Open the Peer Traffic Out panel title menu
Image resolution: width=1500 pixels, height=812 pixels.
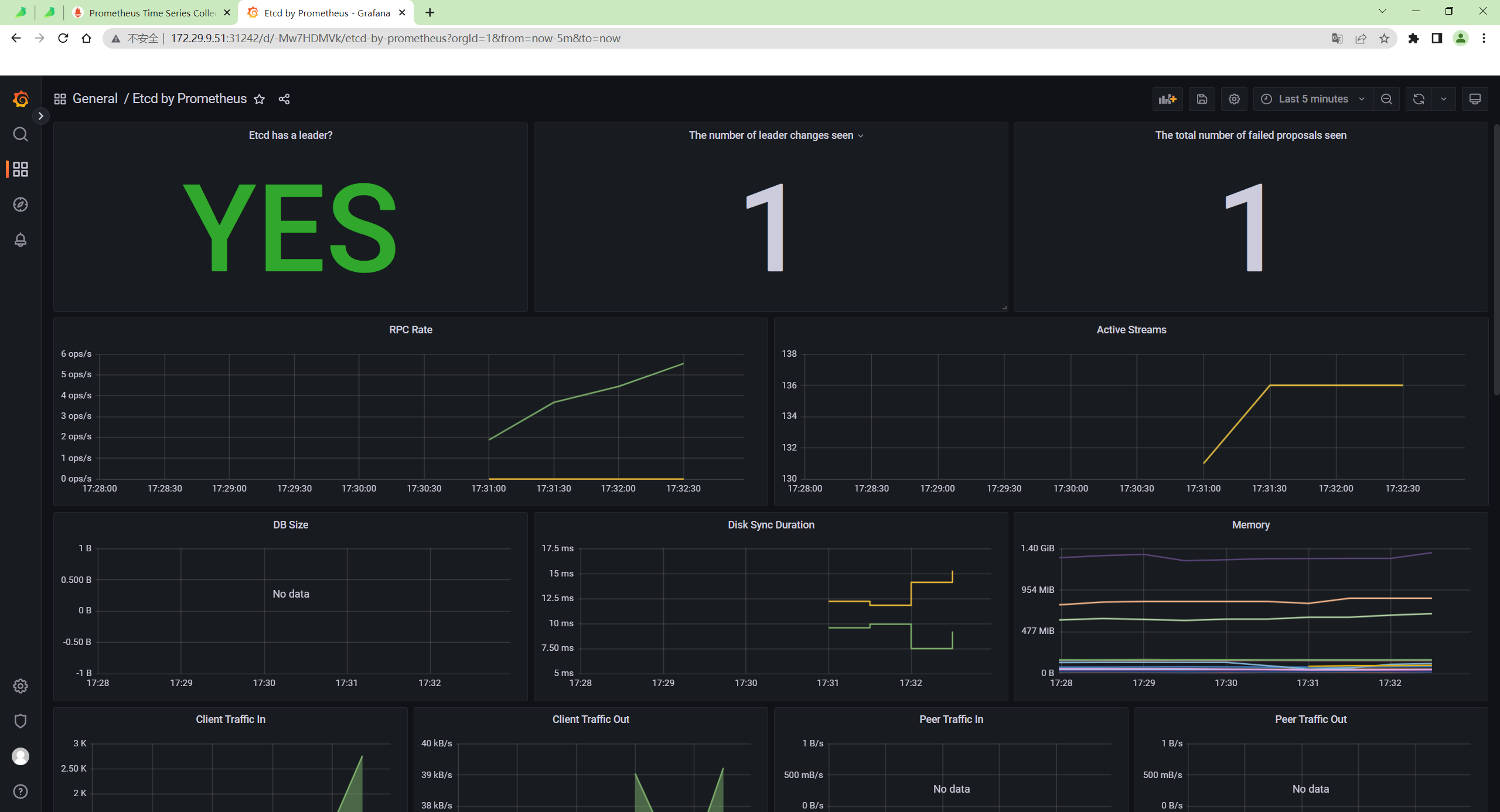1311,719
